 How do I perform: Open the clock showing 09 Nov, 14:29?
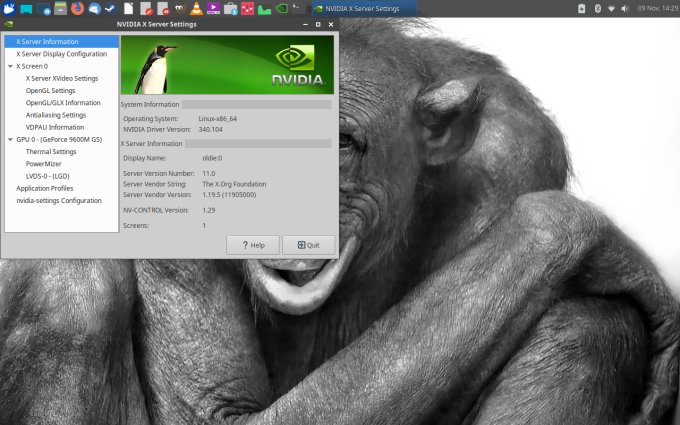(x=657, y=8)
